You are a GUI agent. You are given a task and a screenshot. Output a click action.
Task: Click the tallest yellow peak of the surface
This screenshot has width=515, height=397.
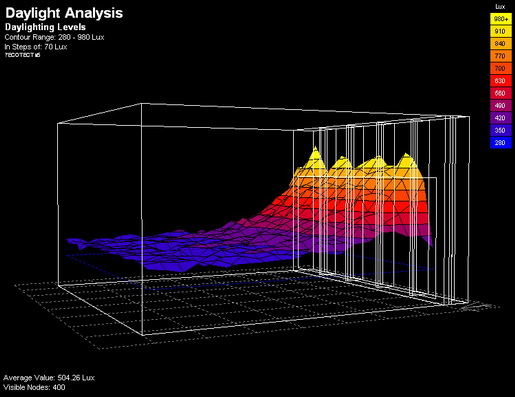[x=315, y=150]
